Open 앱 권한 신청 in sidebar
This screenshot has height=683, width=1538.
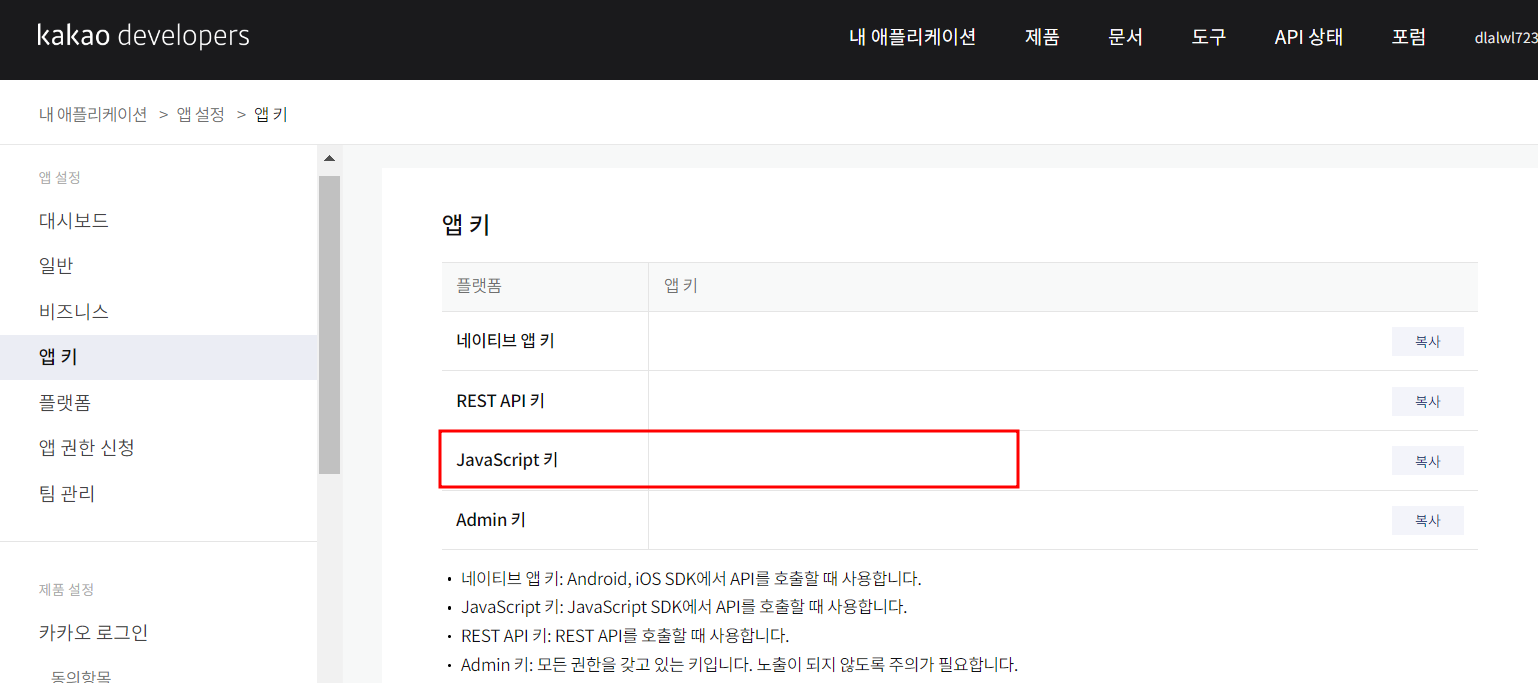(x=87, y=447)
